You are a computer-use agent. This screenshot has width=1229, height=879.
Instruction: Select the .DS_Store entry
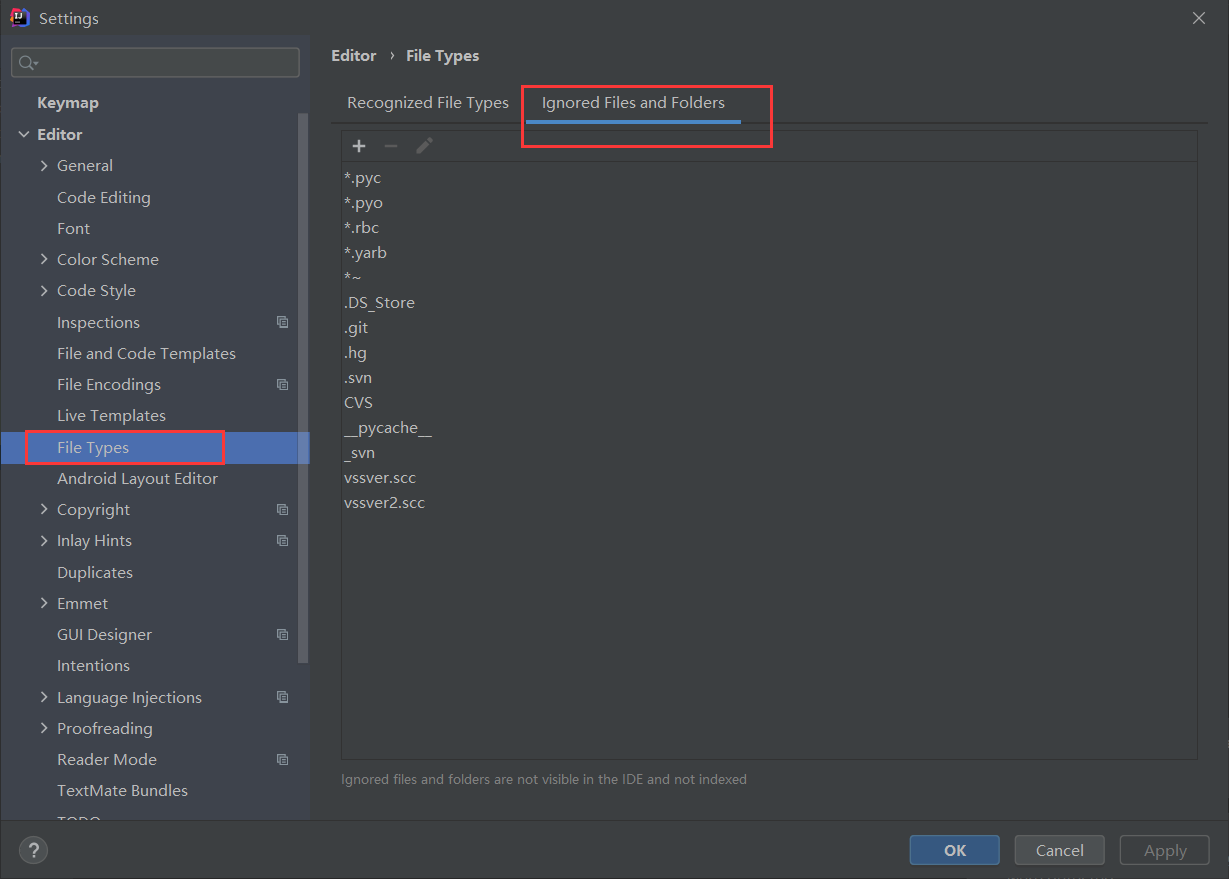pyautogui.click(x=379, y=303)
